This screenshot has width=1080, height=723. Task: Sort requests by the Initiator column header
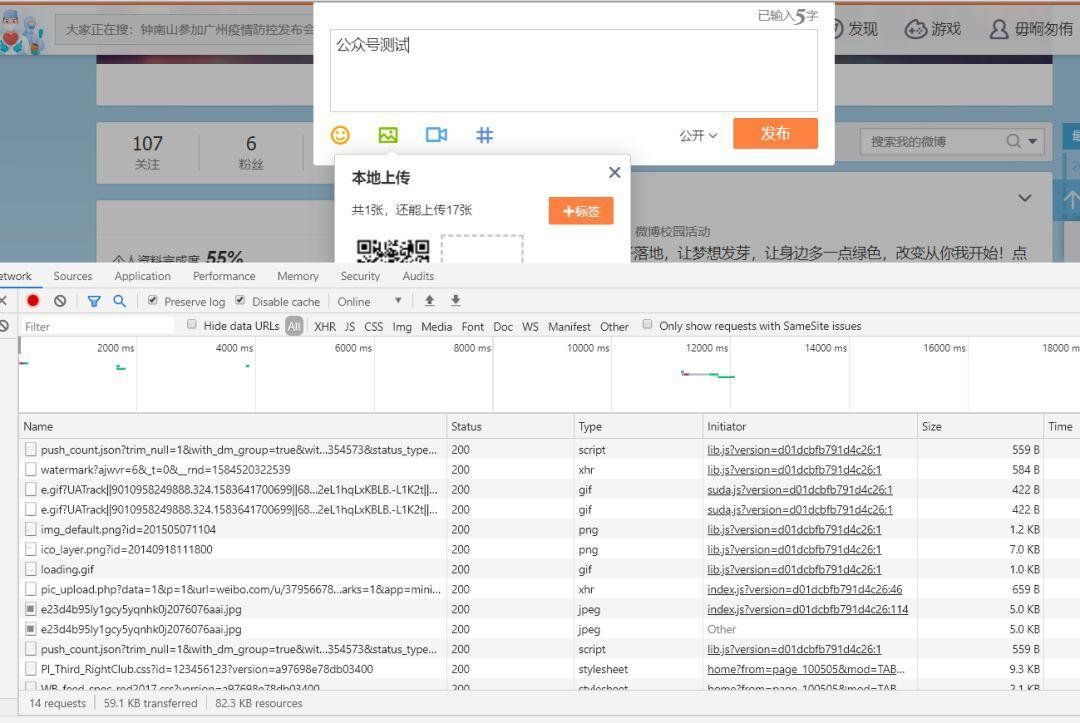[x=810, y=426]
